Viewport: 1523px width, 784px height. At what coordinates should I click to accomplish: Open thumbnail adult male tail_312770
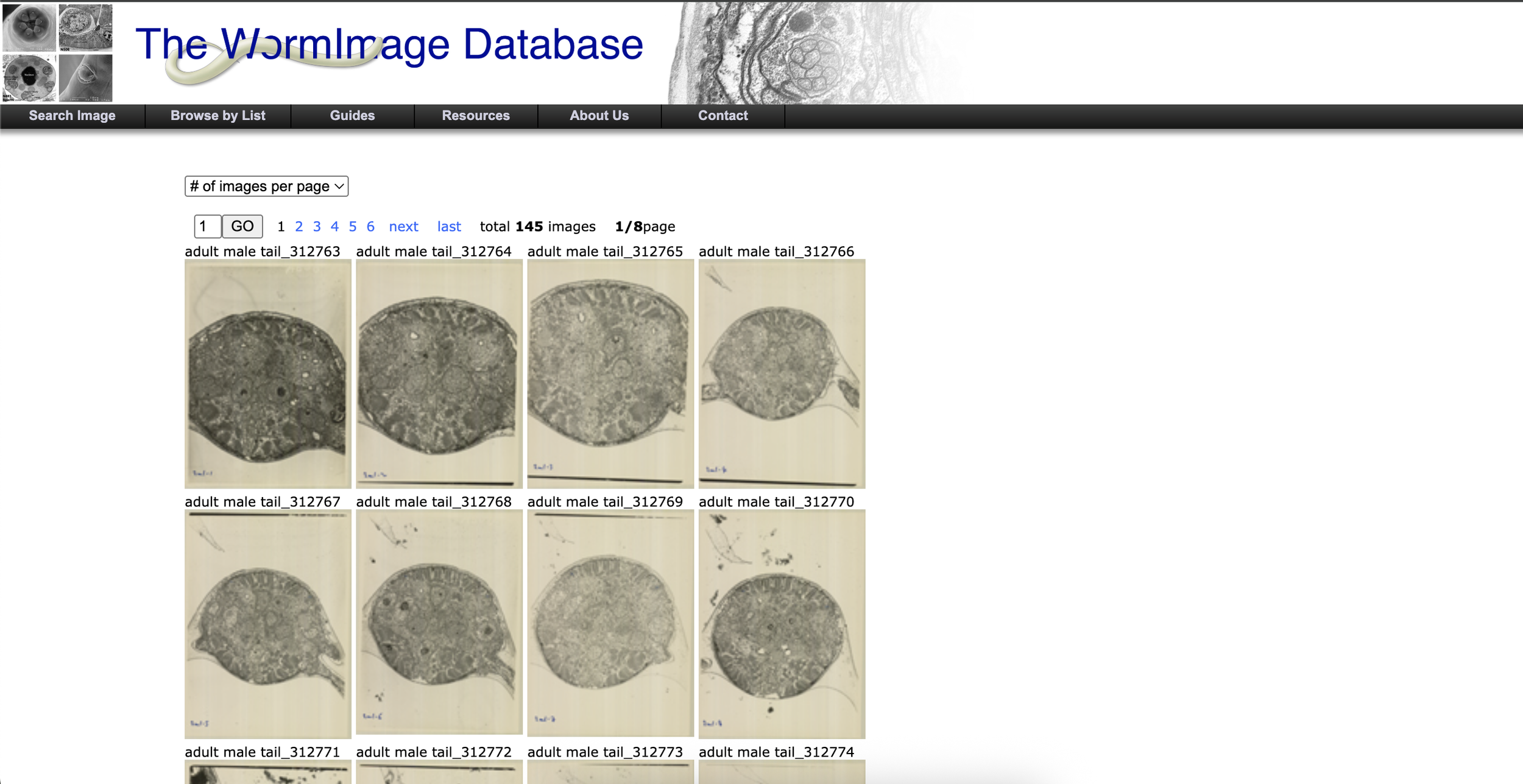782,624
